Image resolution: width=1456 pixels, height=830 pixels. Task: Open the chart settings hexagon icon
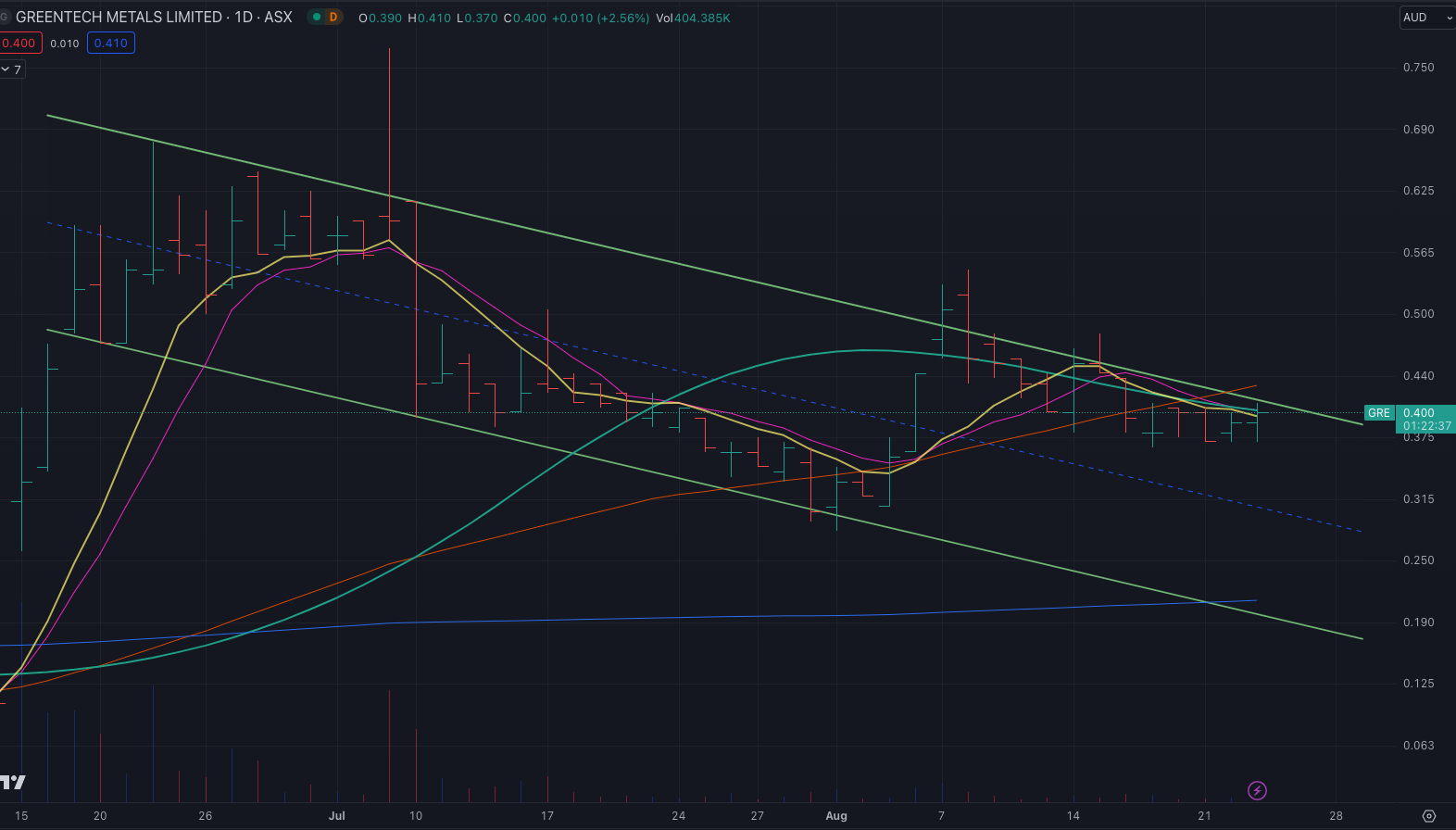(1429, 816)
